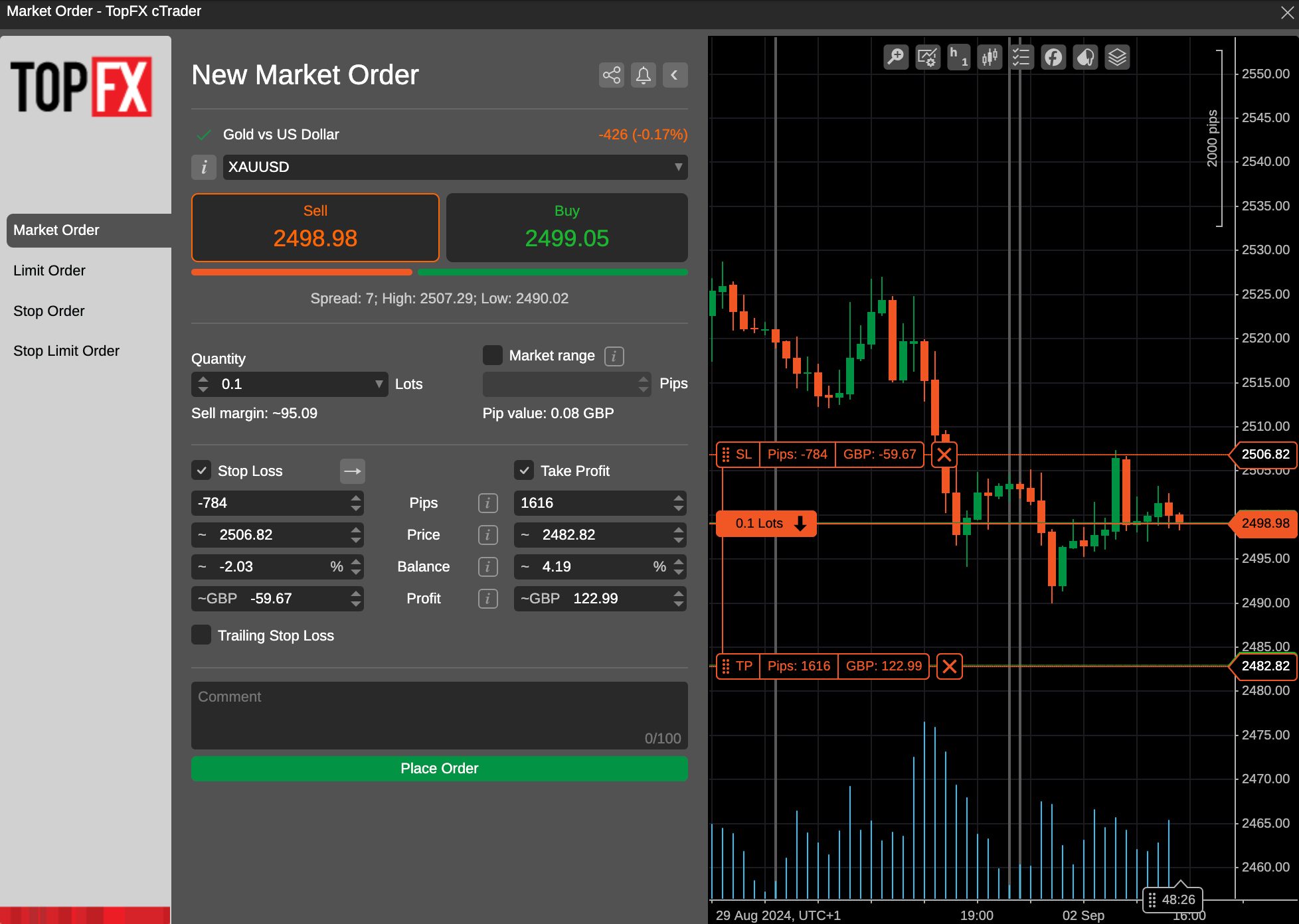1299x924 pixels.
Task: Click the info icon in the Price row
Action: point(487,535)
